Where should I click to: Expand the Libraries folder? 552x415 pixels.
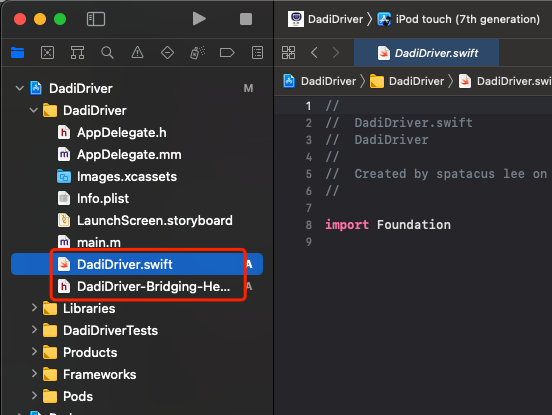[34, 308]
